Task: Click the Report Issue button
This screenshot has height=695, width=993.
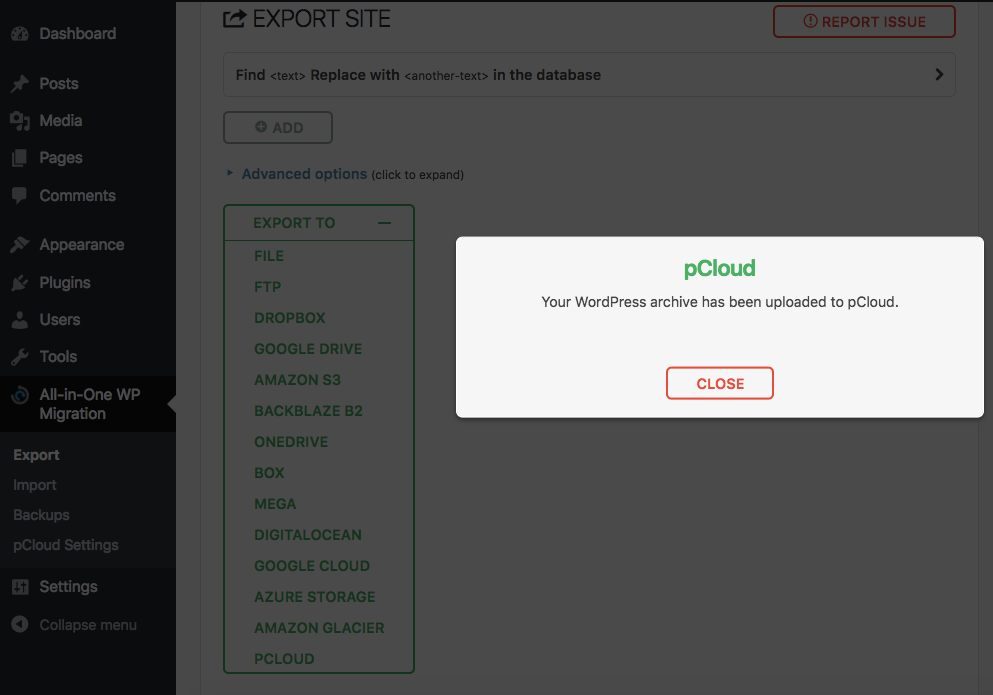Action: pyautogui.click(x=864, y=22)
